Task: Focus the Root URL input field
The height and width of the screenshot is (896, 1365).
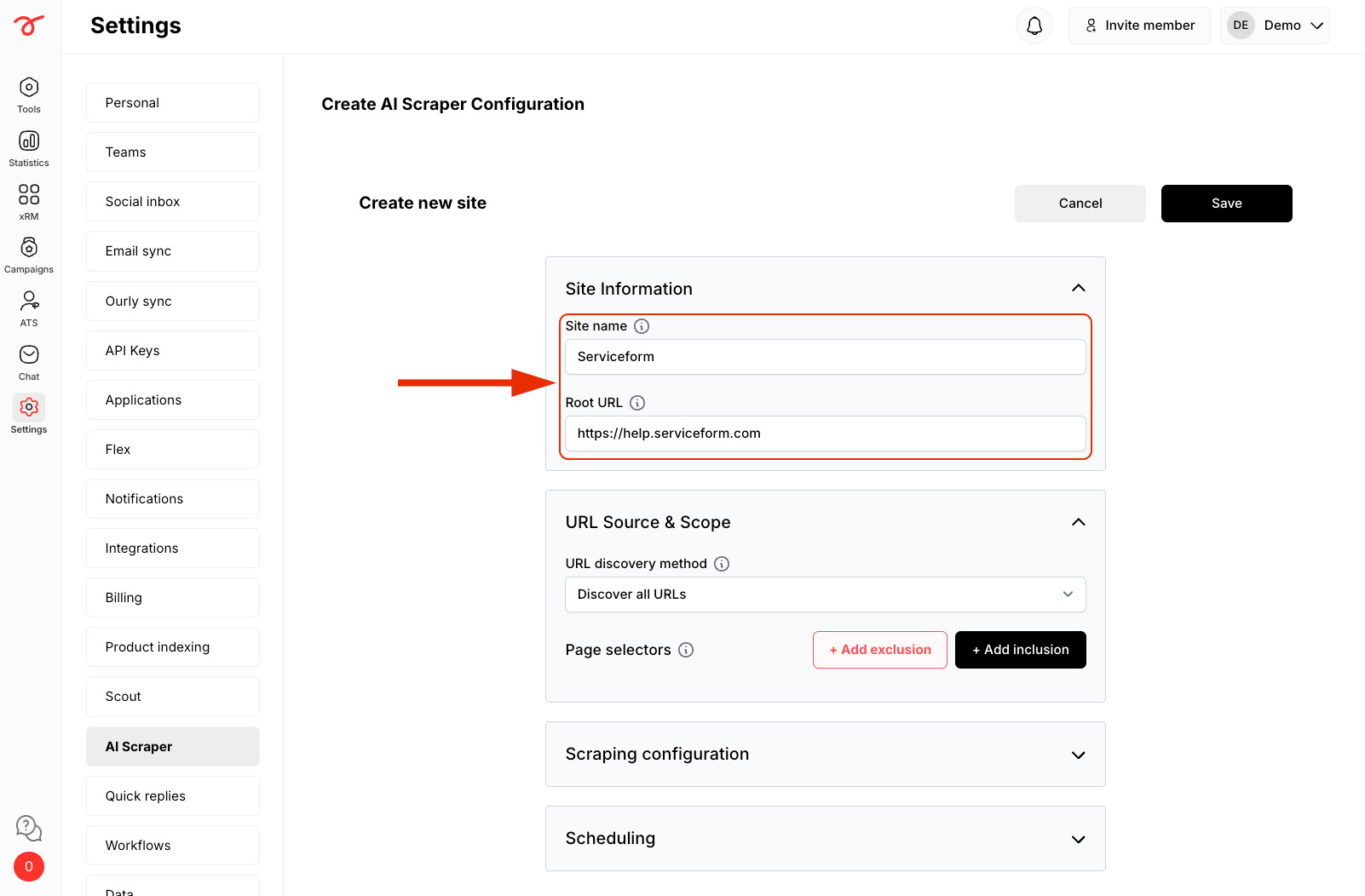Action: tap(826, 434)
